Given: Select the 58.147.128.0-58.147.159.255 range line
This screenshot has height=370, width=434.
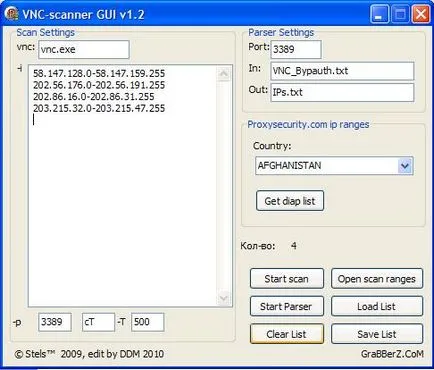Looking at the screenshot, I should tap(99, 73).
